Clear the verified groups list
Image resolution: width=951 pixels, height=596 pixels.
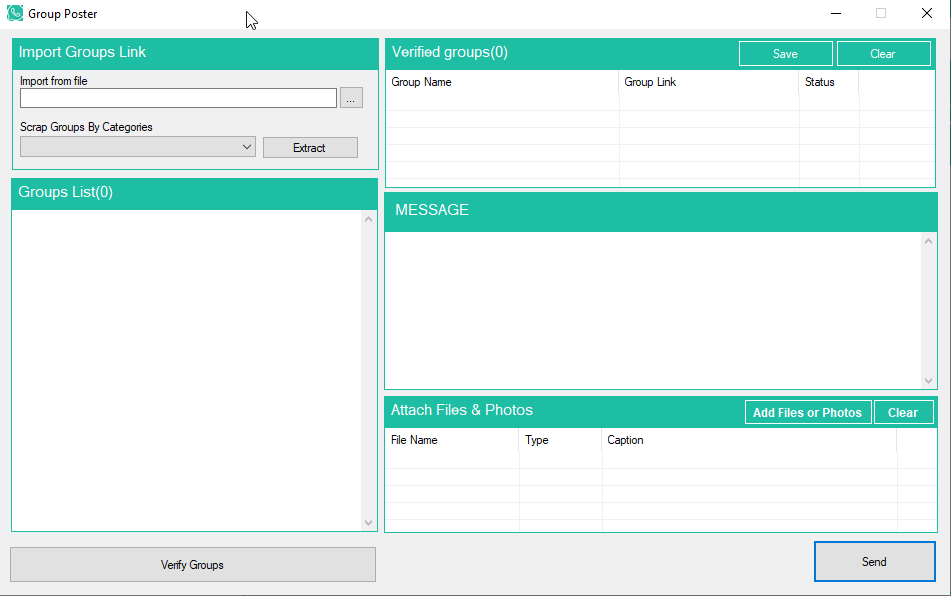tap(883, 54)
